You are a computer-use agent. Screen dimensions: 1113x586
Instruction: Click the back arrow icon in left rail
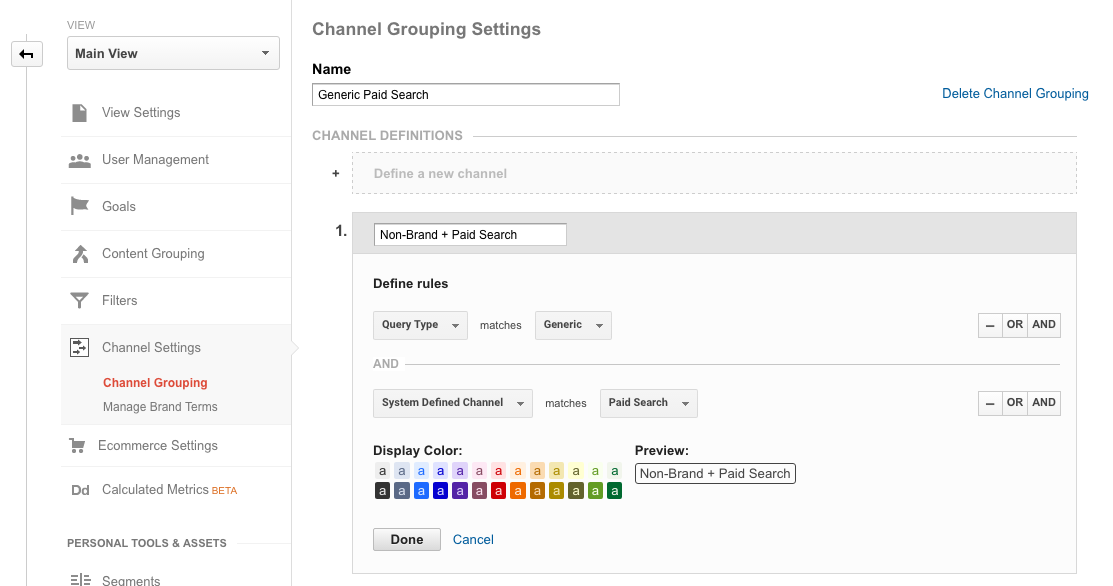click(x=27, y=54)
